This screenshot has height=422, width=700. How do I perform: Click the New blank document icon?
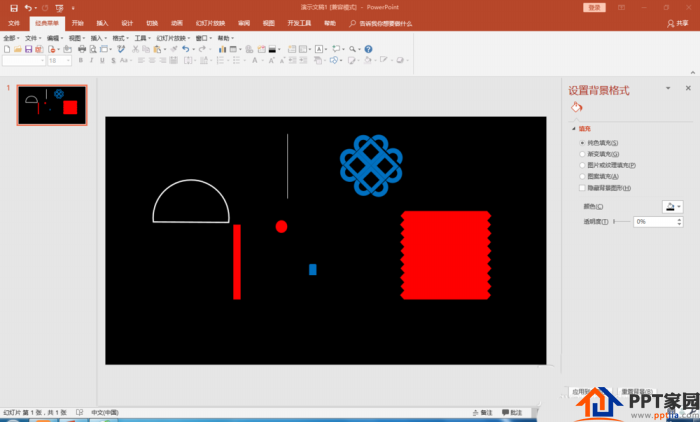pyautogui.click(x=7, y=49)
